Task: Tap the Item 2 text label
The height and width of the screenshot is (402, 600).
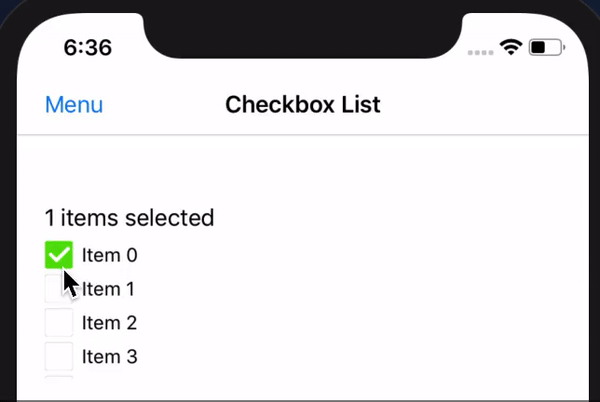Action: tap(109, 323)
